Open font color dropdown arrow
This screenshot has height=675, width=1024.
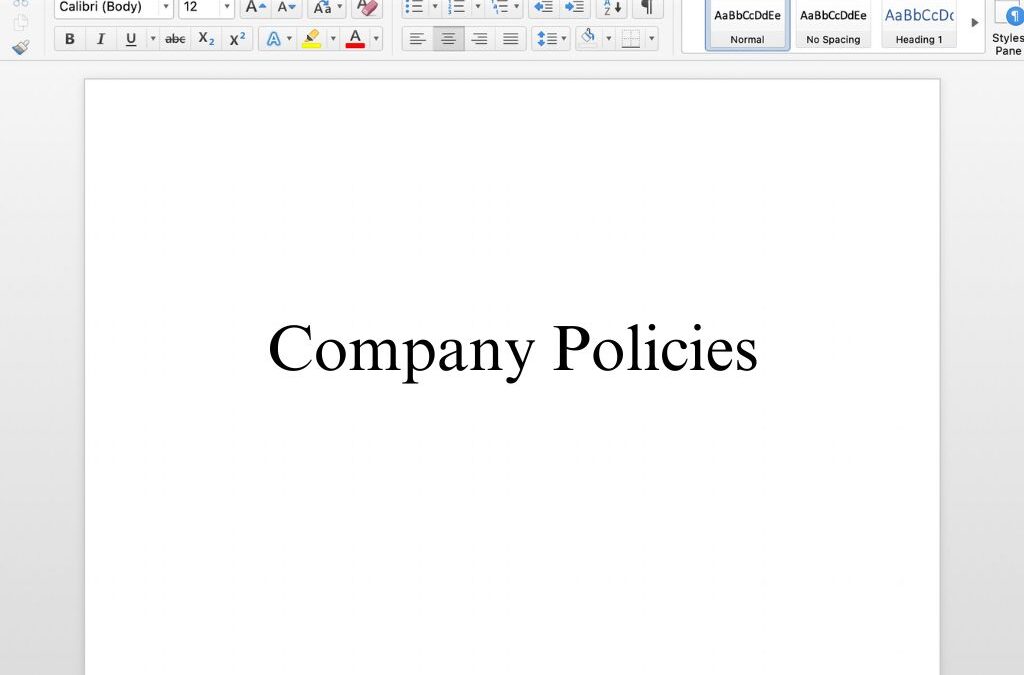tap(376, 39)
